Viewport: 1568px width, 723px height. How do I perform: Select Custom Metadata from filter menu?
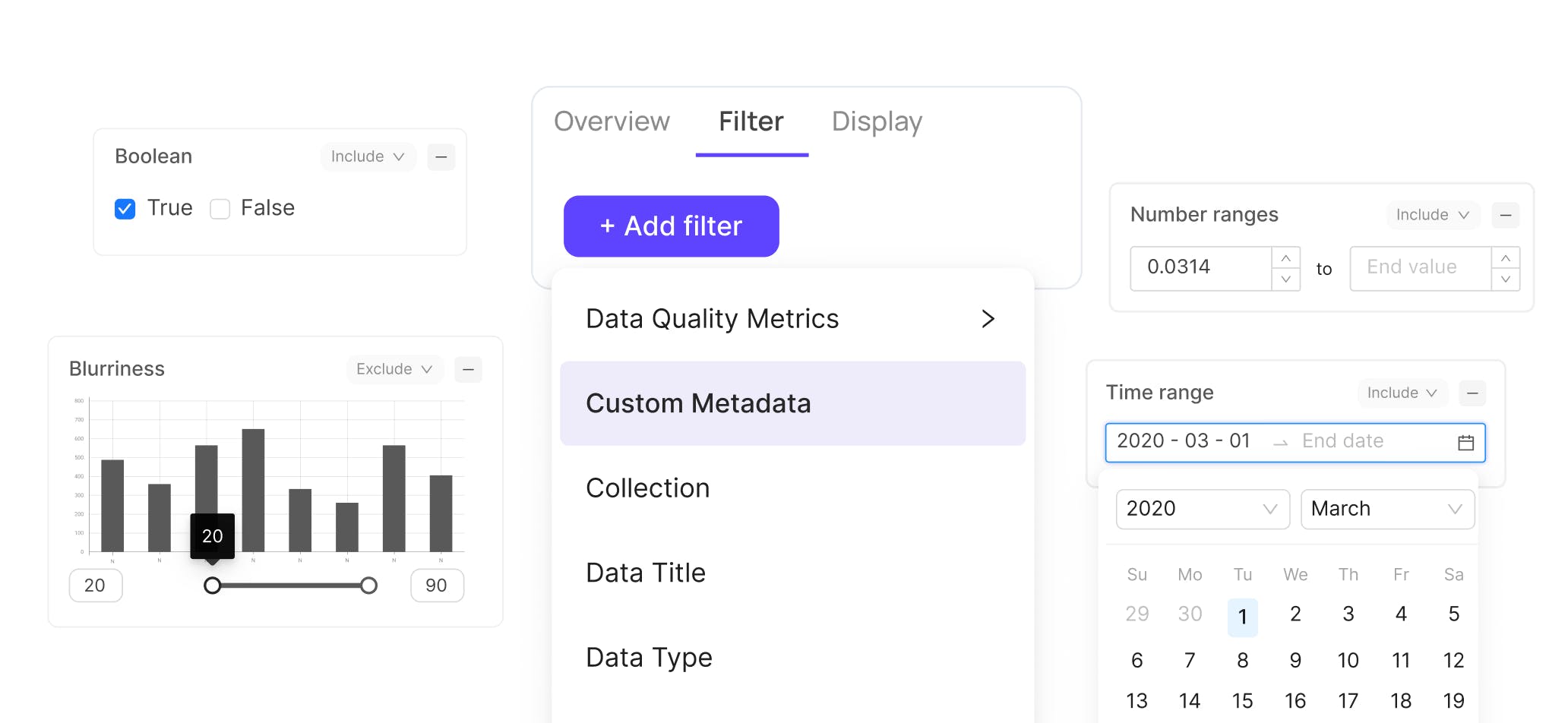792,403
